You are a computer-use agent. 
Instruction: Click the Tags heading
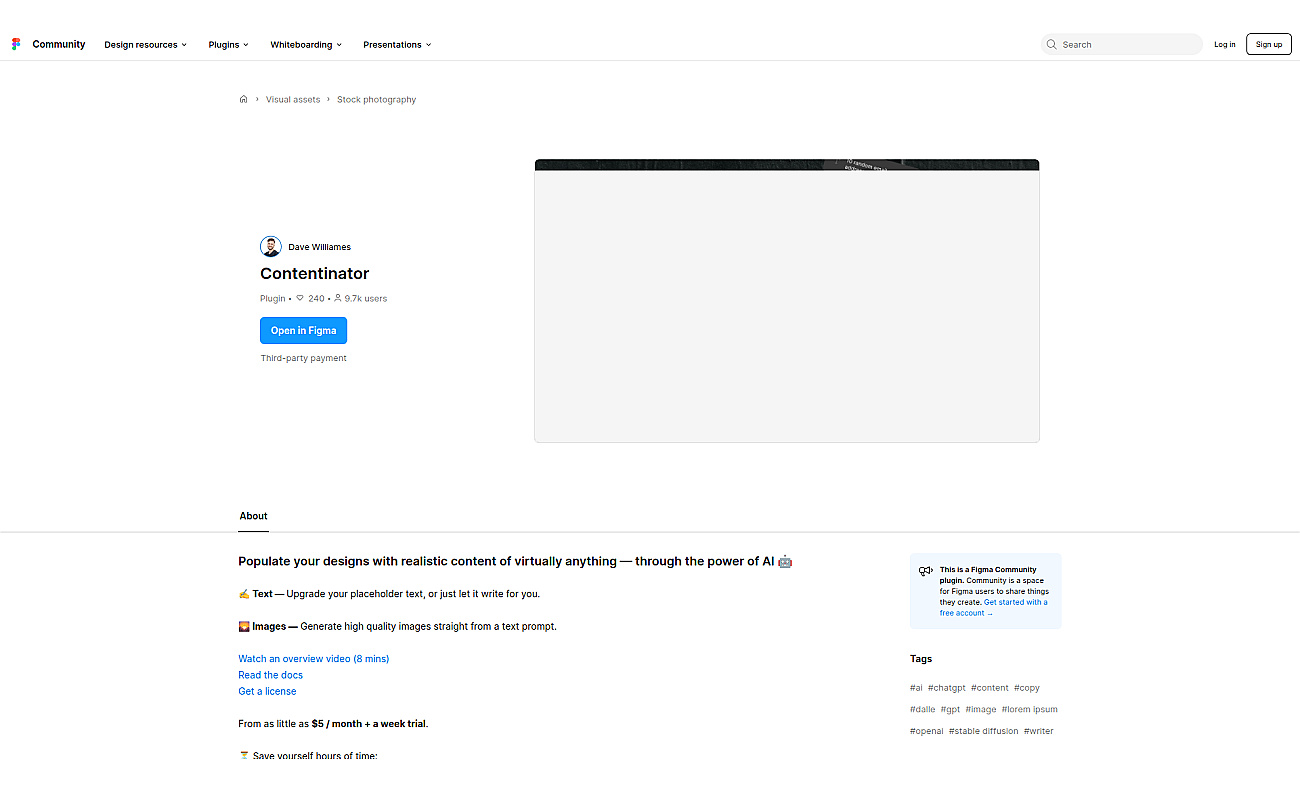(921, 659)
